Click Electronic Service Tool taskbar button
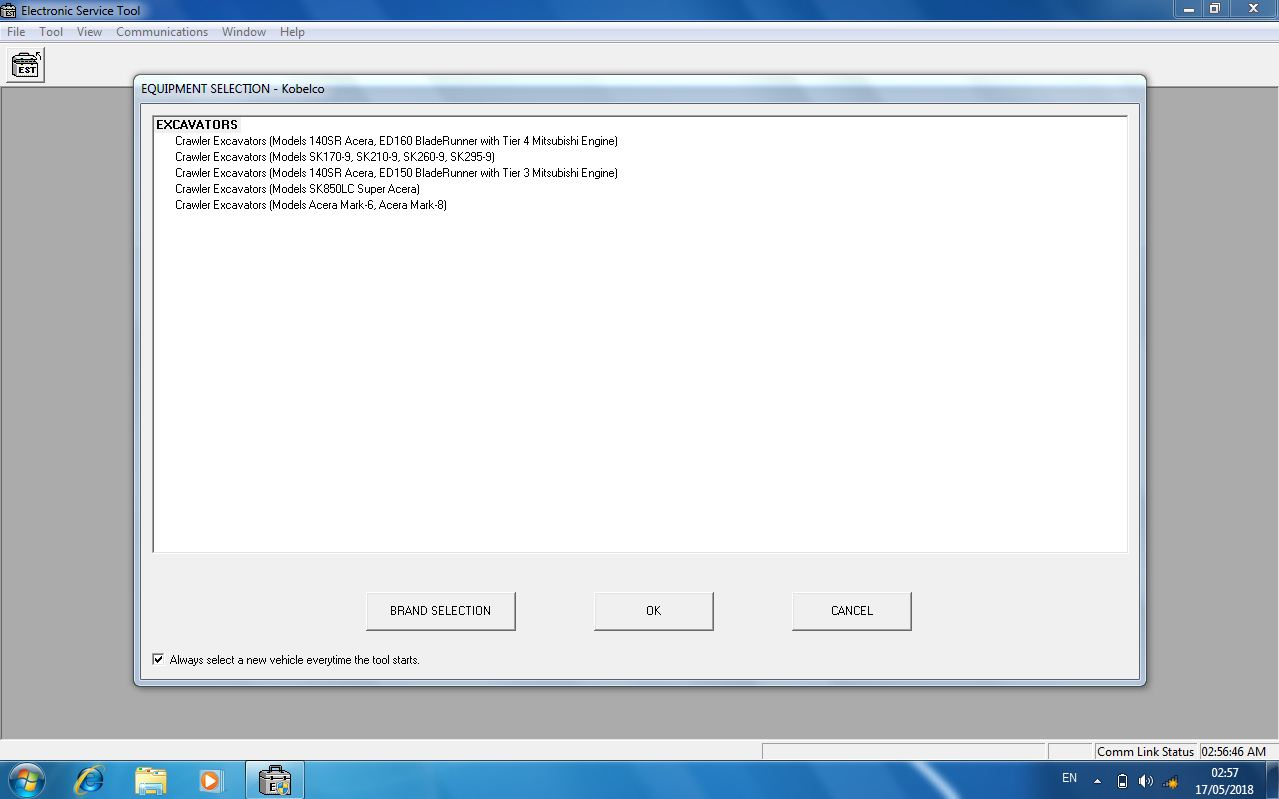The image size is (1279, 799). tap(274, 780)
